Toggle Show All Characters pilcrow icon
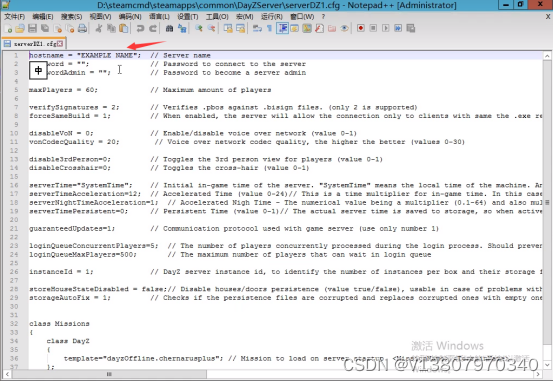Image resolution: width=554 pixels, height=381 pixels. (x=270, y=29)
